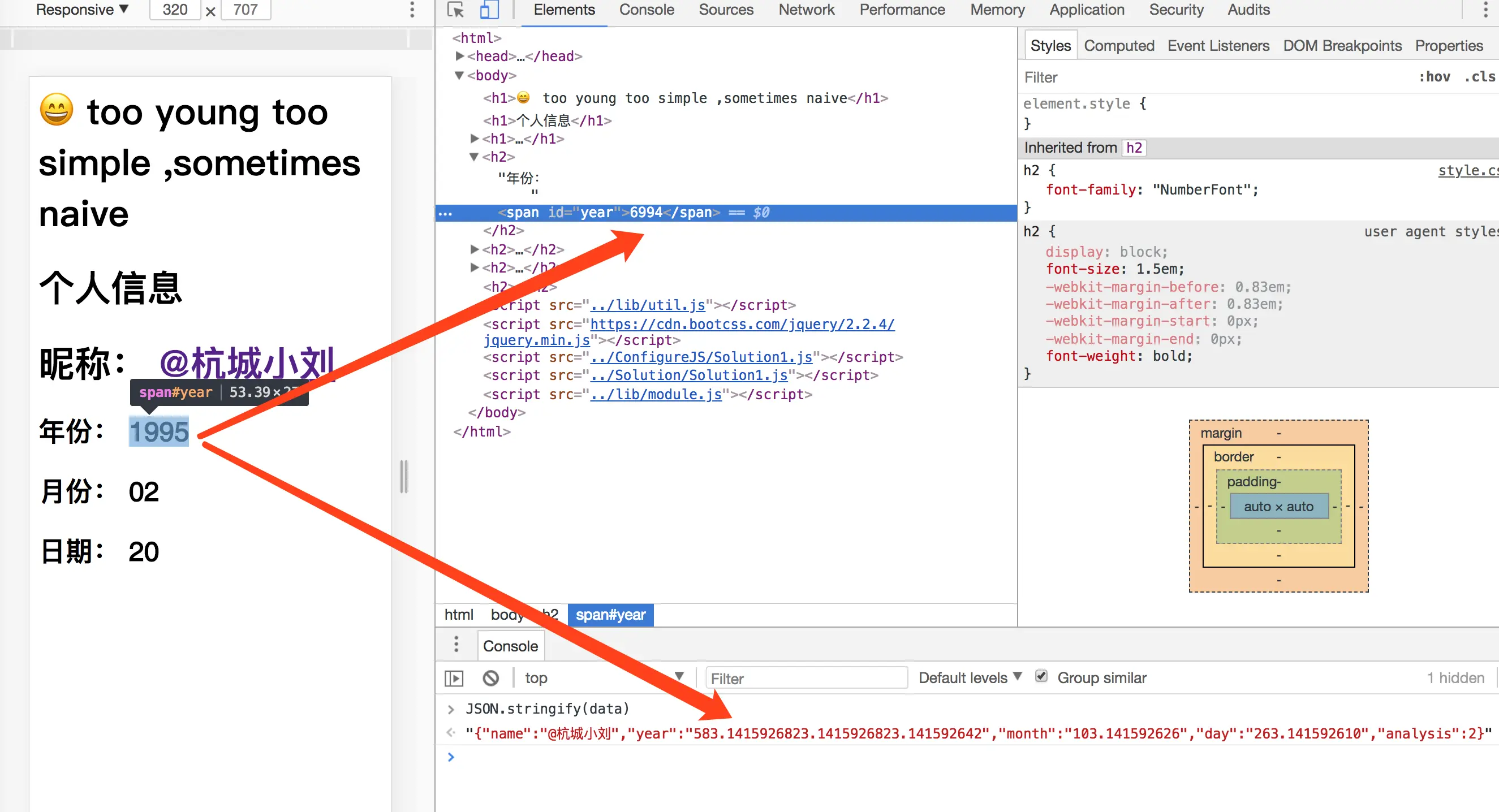Show the console sidebar icon

pyautogui.click(x=454, y=677)
